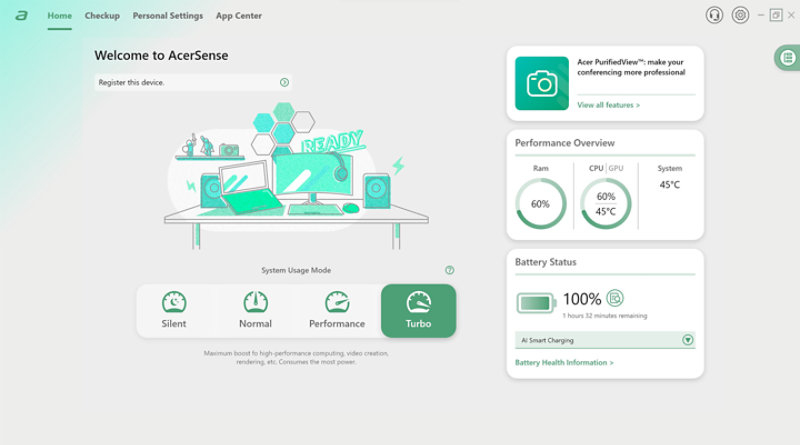The height and width of the screenshot is (445, 800).
Task: Minimize the AcerSense window
Action: pyautogui.click(x=761, y=15)
